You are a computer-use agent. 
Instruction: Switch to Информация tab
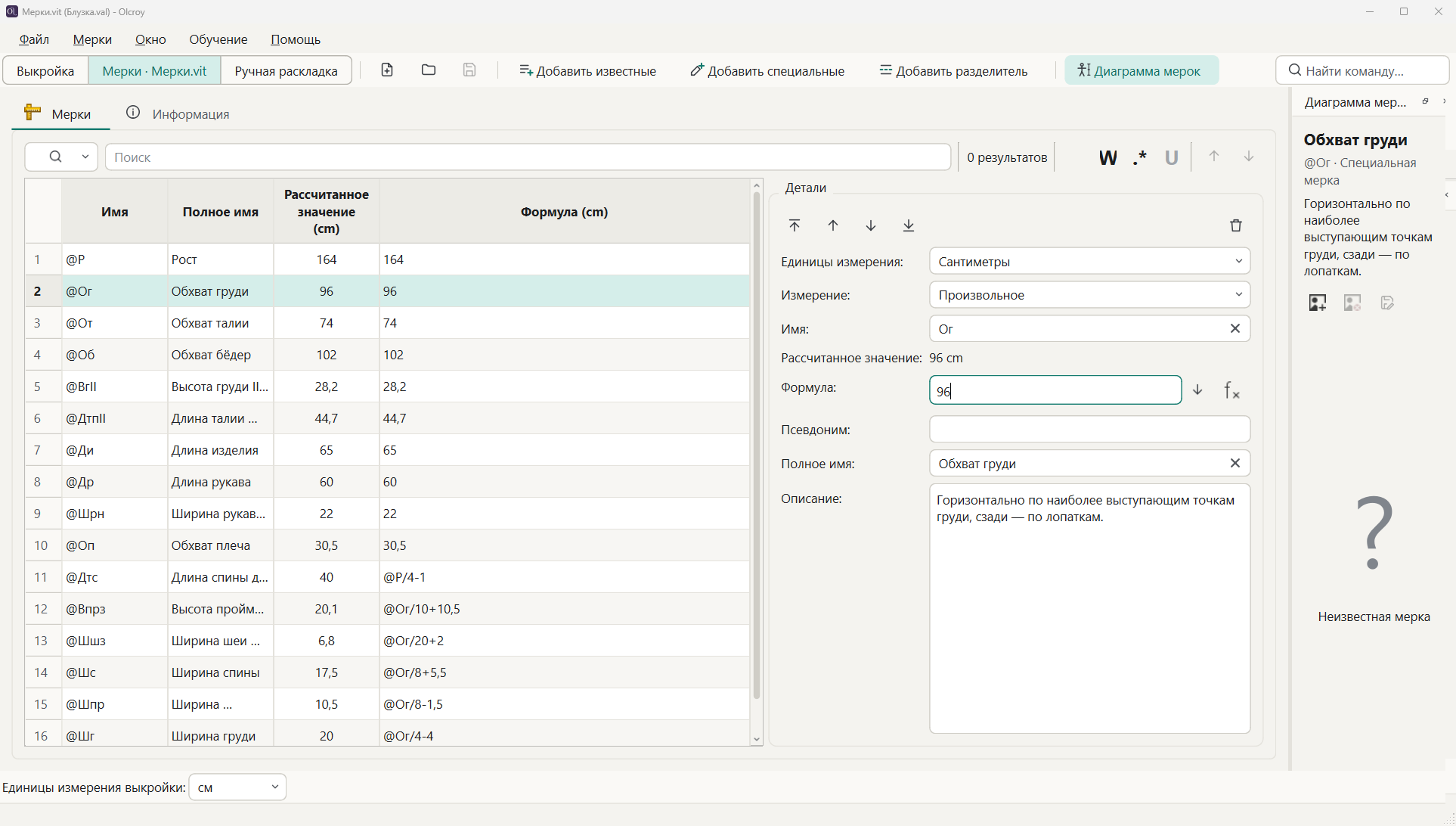pyautogui.click(x=178, y=113)
